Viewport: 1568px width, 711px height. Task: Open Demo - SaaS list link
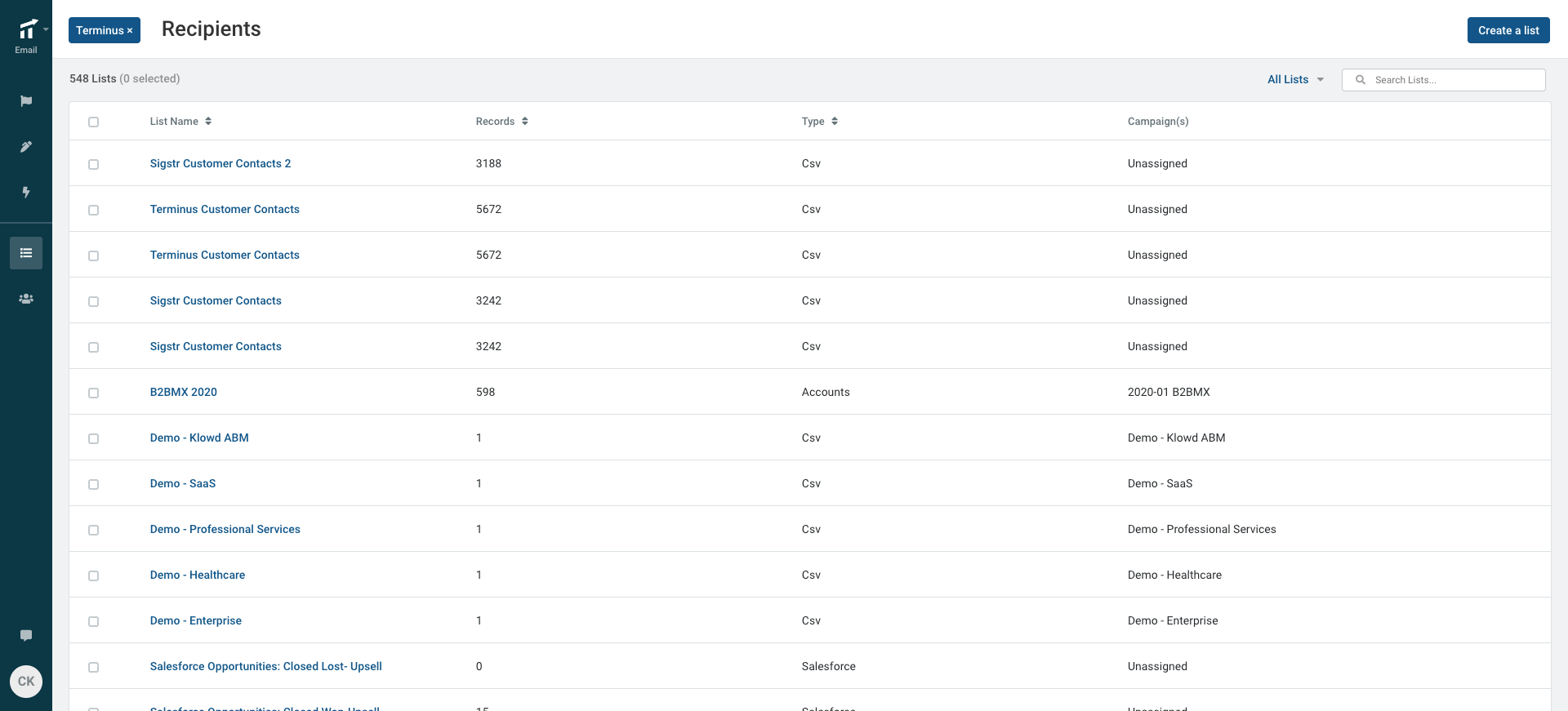[x=183, y=483]
